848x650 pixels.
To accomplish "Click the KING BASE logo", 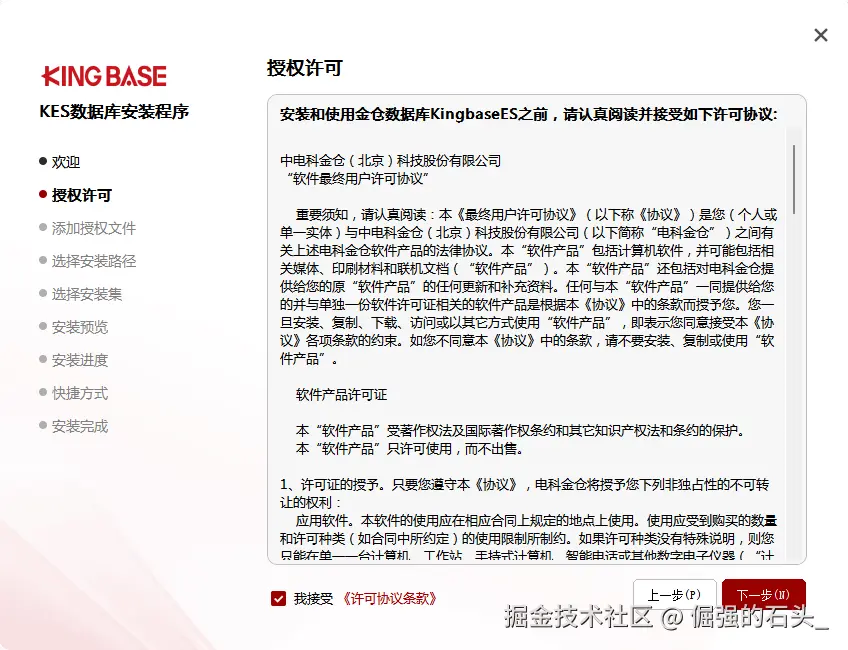I will coord(103,75).
